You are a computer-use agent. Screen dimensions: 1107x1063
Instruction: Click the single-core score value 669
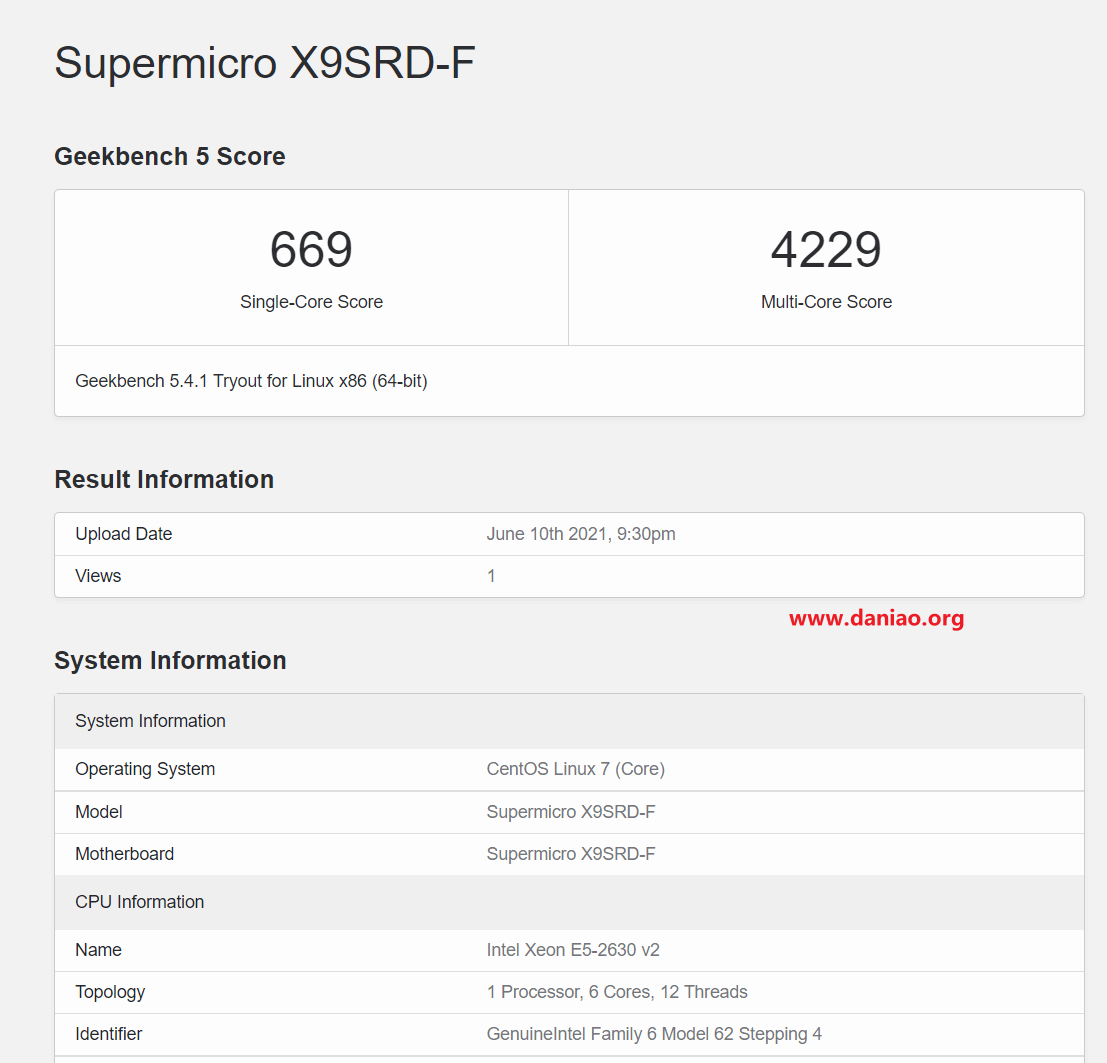[x=311, y=249]
